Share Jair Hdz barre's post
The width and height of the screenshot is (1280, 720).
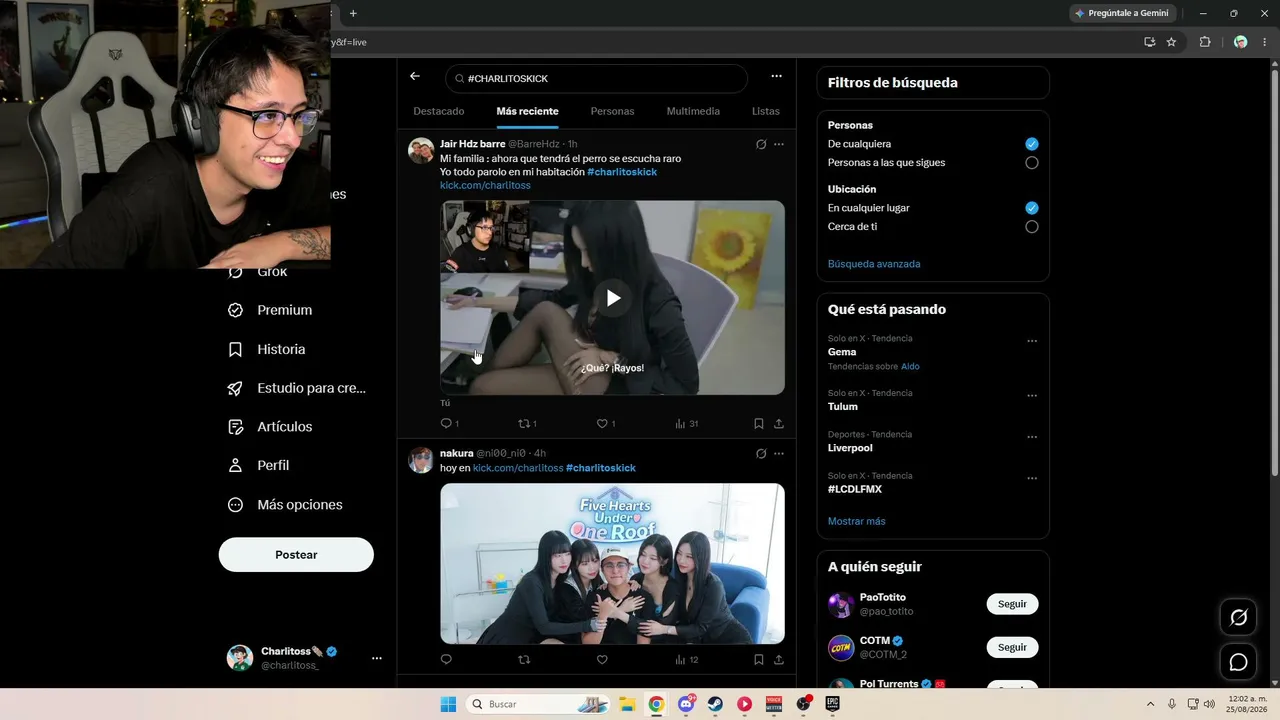(x=779, y=423)
